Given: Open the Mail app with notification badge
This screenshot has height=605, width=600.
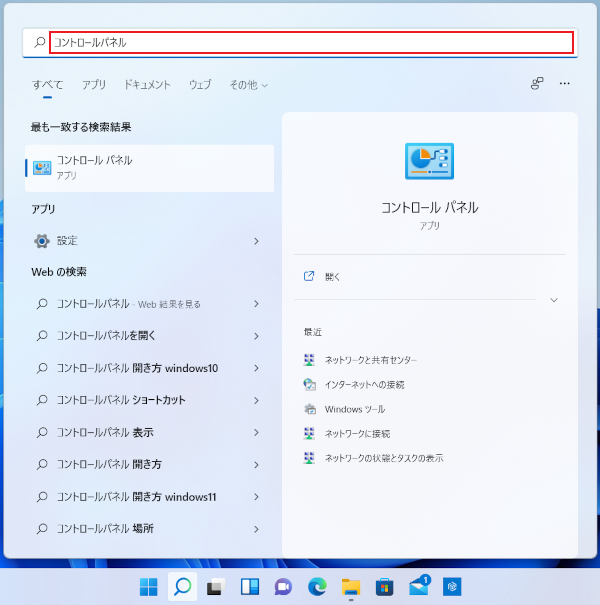Looking at the screenshot, I should pos(418,586).
